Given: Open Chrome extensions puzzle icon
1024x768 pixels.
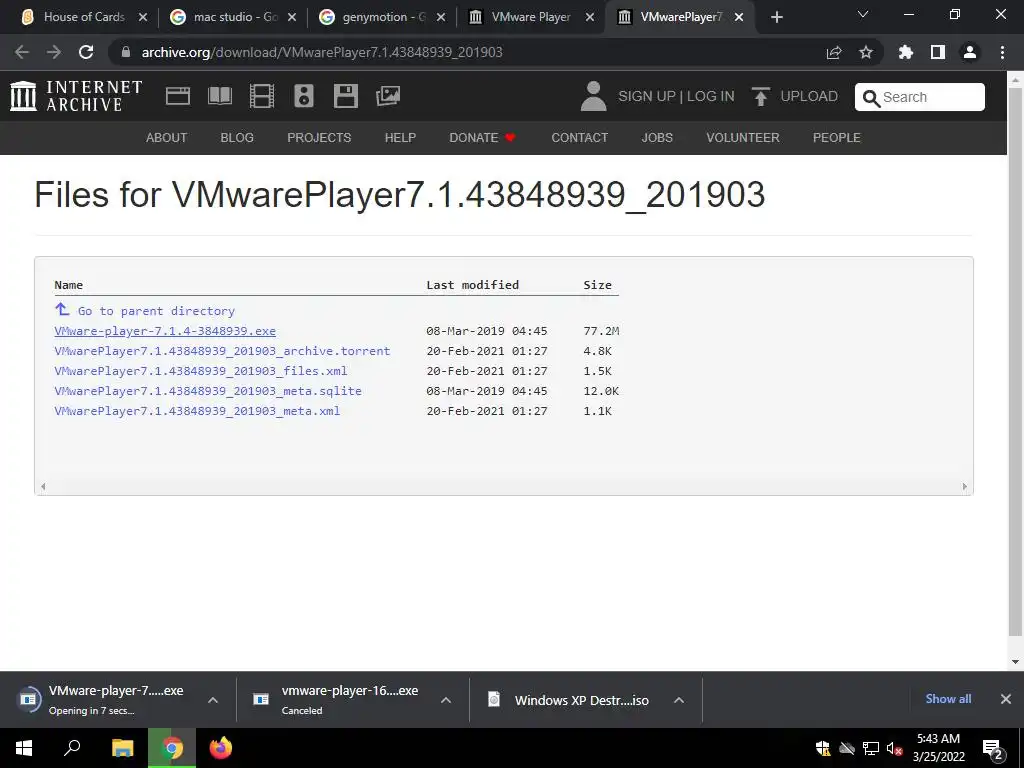Looking at the screenshot, I should [x=906, y=52].
